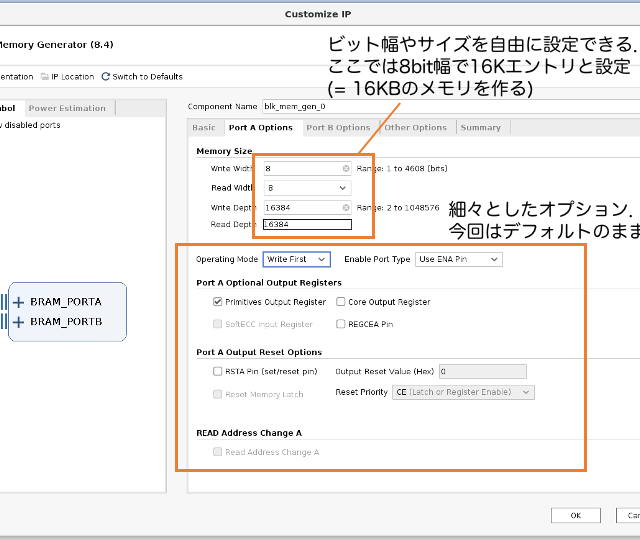
Task: Enable Core Output Register checkbox
Action: click(341, 301)
